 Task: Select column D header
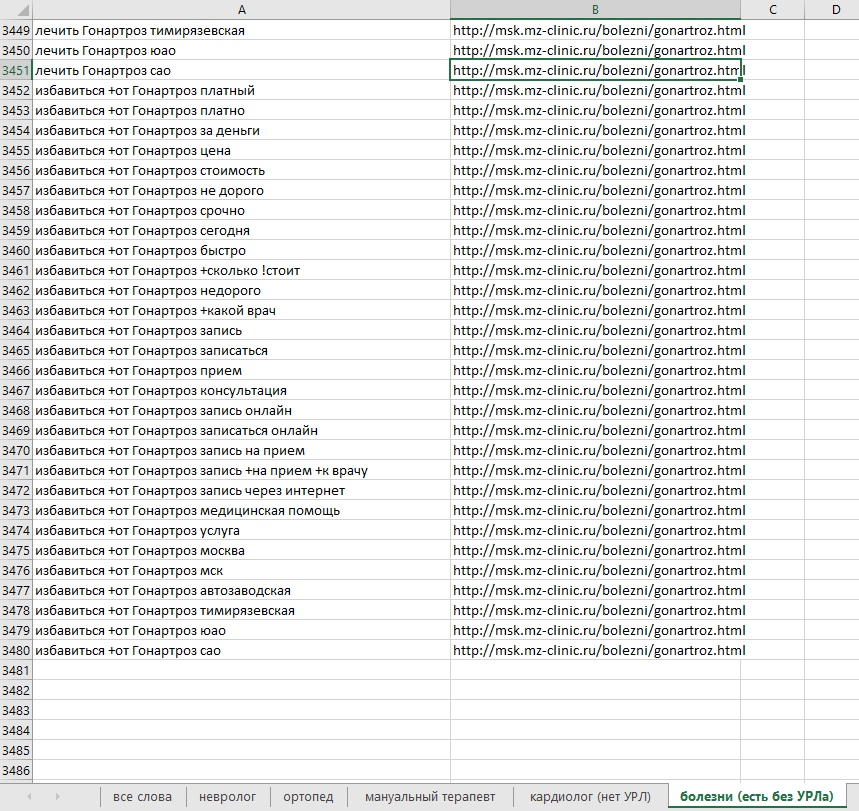point(835,9)
